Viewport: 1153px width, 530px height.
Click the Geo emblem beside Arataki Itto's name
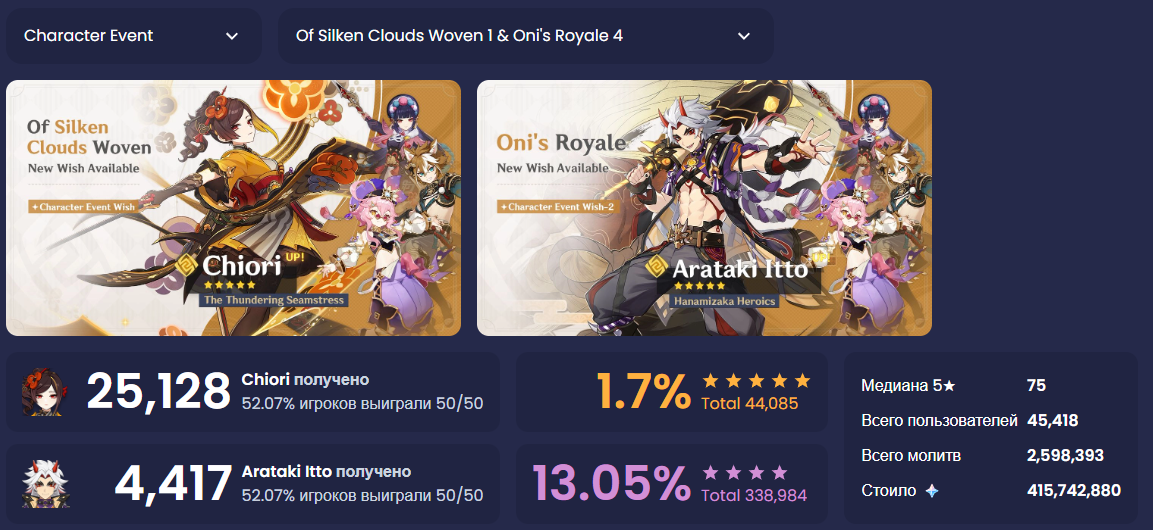point(657,266)
